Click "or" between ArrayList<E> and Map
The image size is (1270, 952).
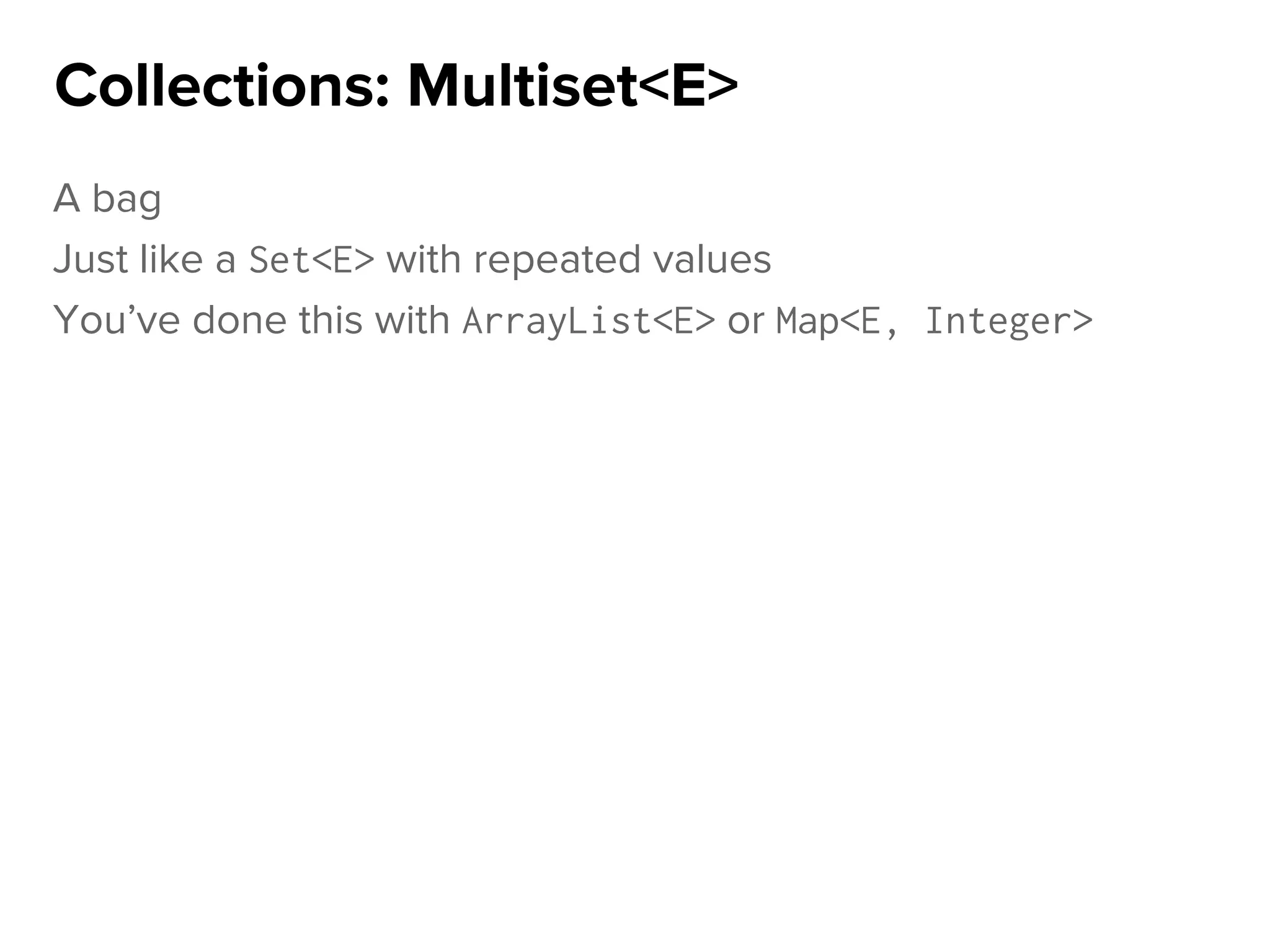click(745, 321)
